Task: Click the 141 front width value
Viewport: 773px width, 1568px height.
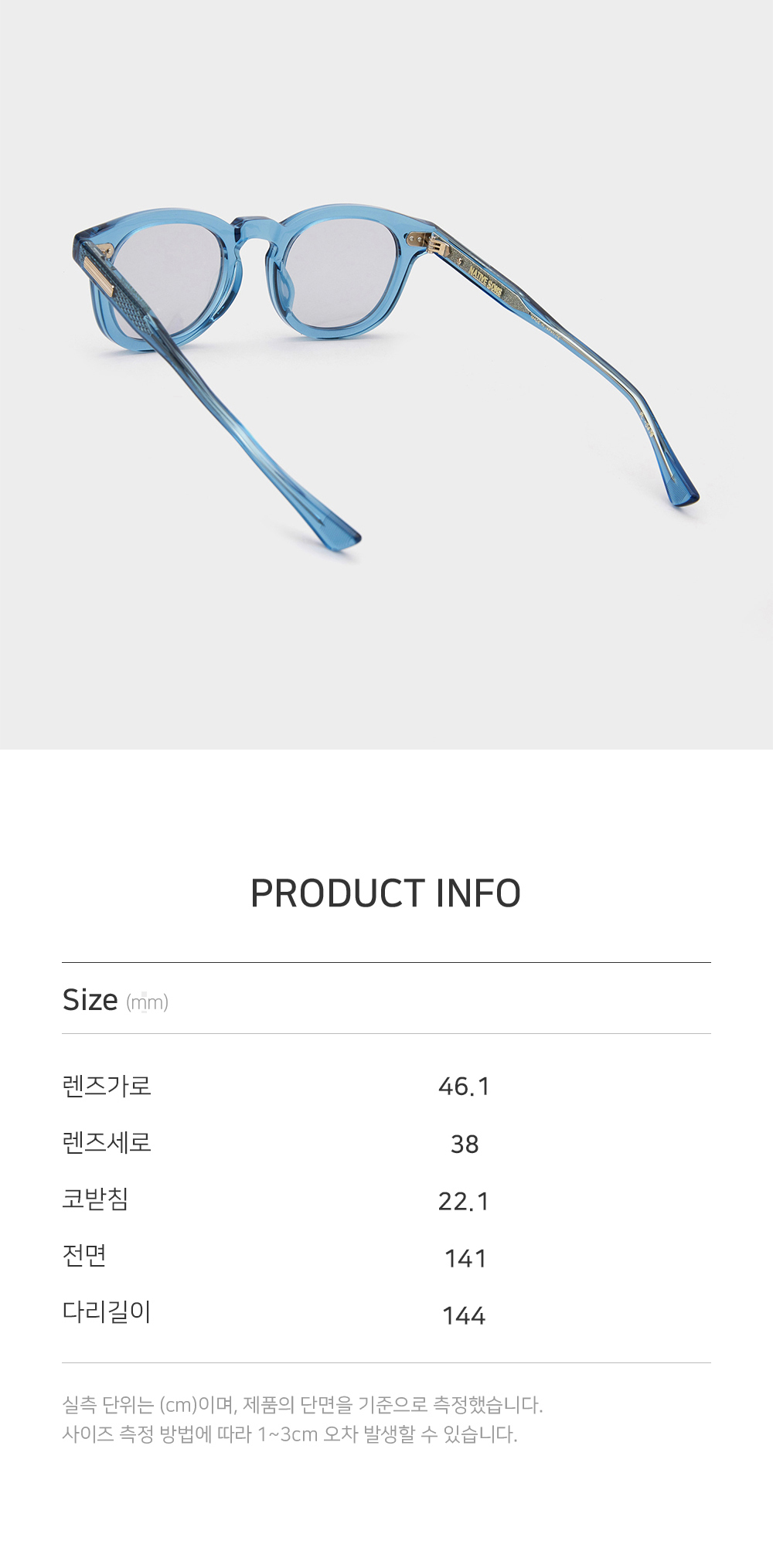Action: click(x=465, y=1258)
